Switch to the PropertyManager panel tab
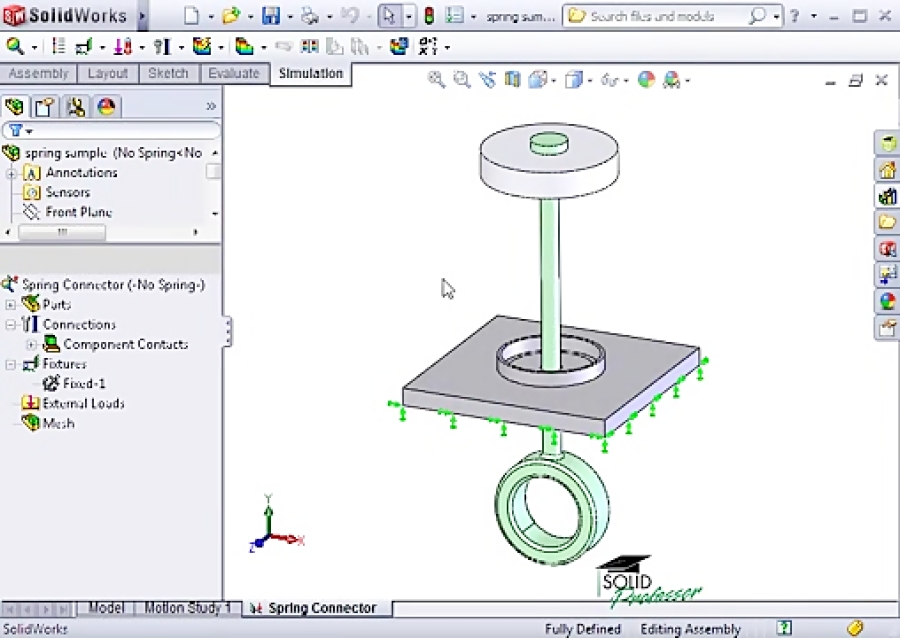 [x=46, y=106]
